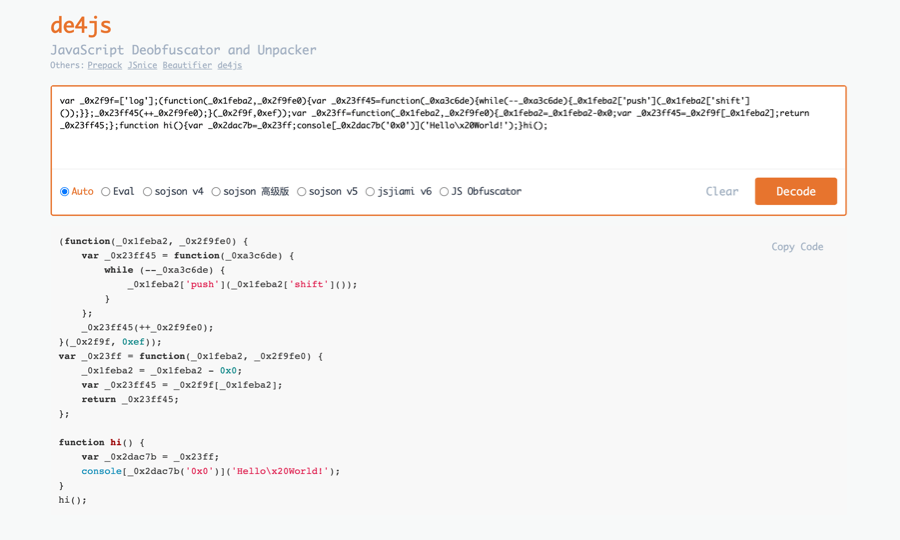The height and width of the screenshot is (540, 900).
Task: Open the de4js link under Others
Action: point(230,65)
